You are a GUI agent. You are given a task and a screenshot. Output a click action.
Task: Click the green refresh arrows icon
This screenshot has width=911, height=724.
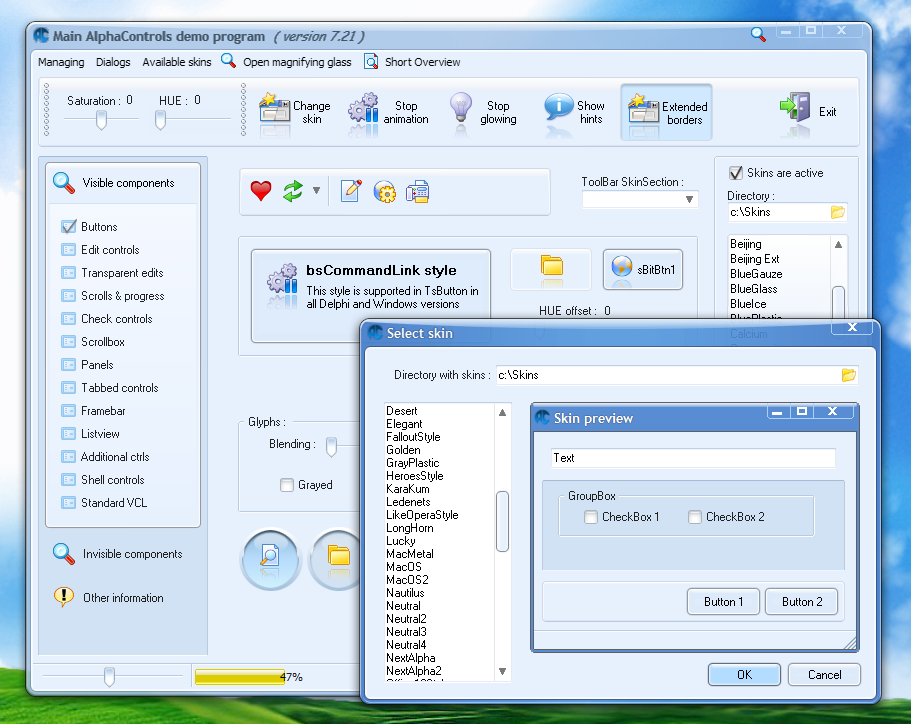click(x=293, y=191)
